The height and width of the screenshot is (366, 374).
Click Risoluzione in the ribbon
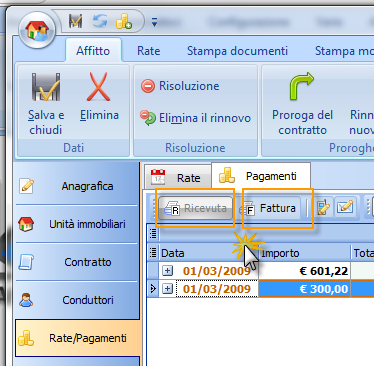point(180,86)
